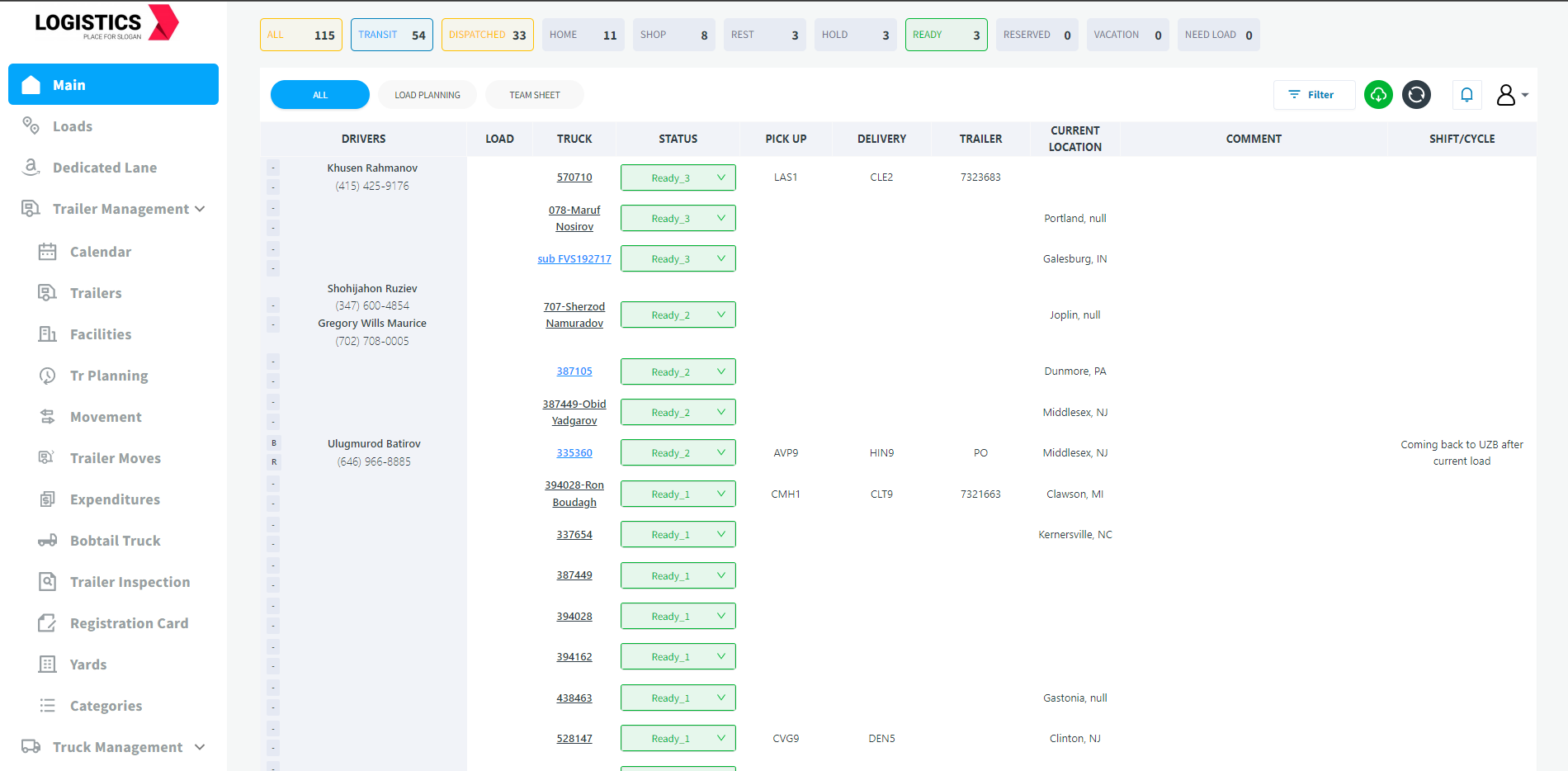
Task: Switch to the Load Planning tab
Action: click(x=427, y=95)
